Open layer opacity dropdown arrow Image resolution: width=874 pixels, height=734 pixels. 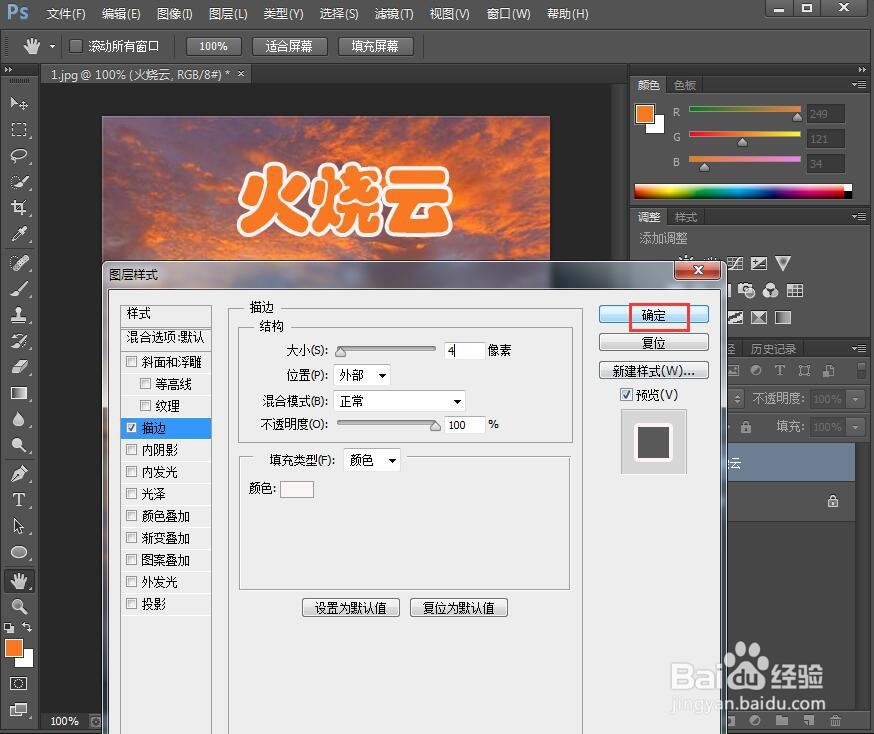[x=855, y=398]
